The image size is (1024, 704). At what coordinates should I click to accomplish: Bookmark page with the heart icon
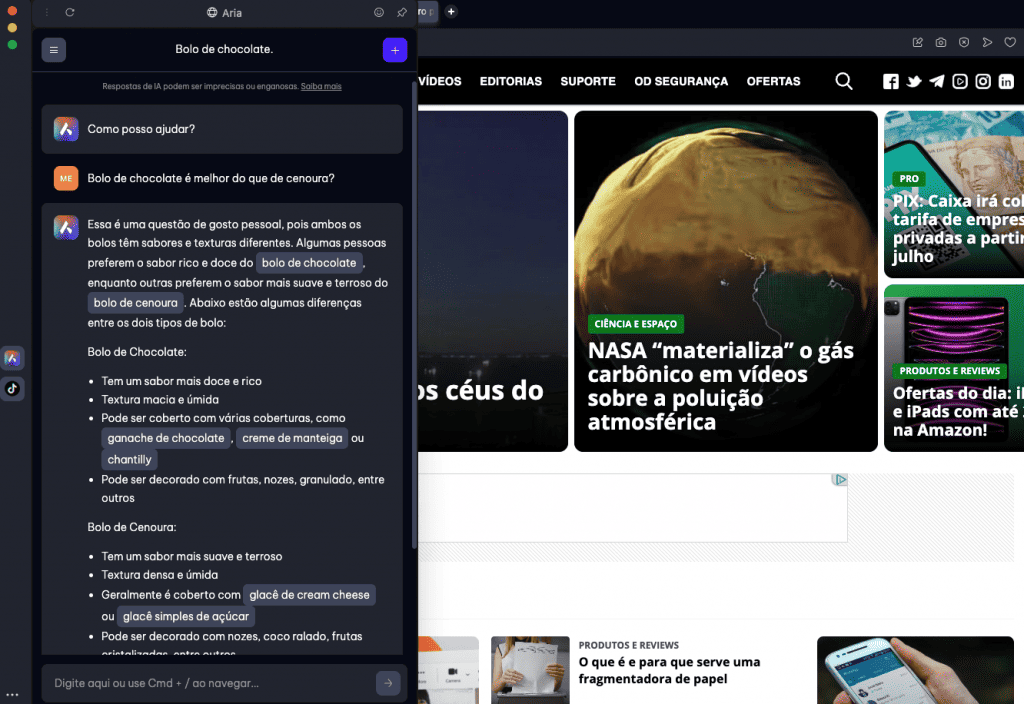[x=1010, y=42]
